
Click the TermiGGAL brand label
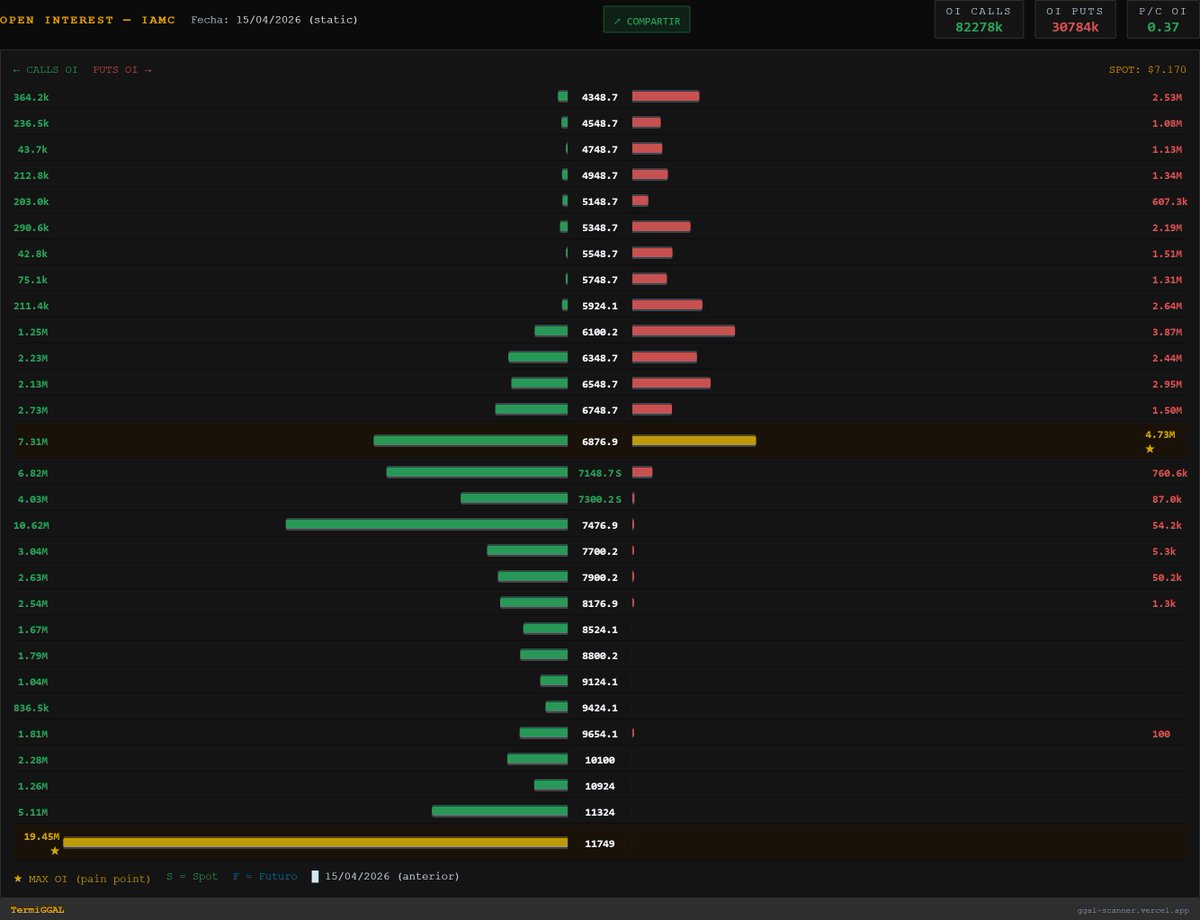[38, 910]
